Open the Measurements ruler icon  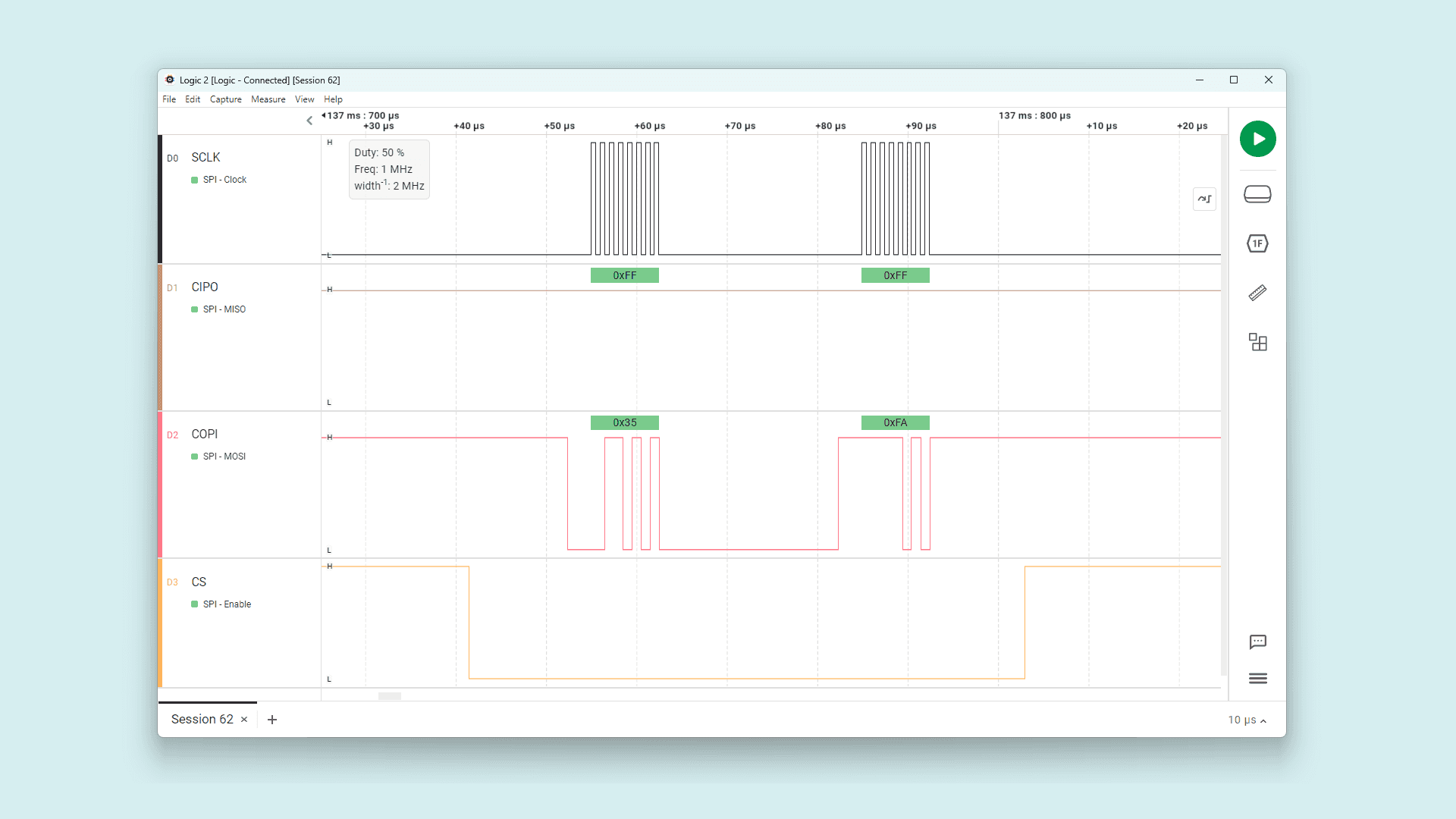[x=1257, y=293]
